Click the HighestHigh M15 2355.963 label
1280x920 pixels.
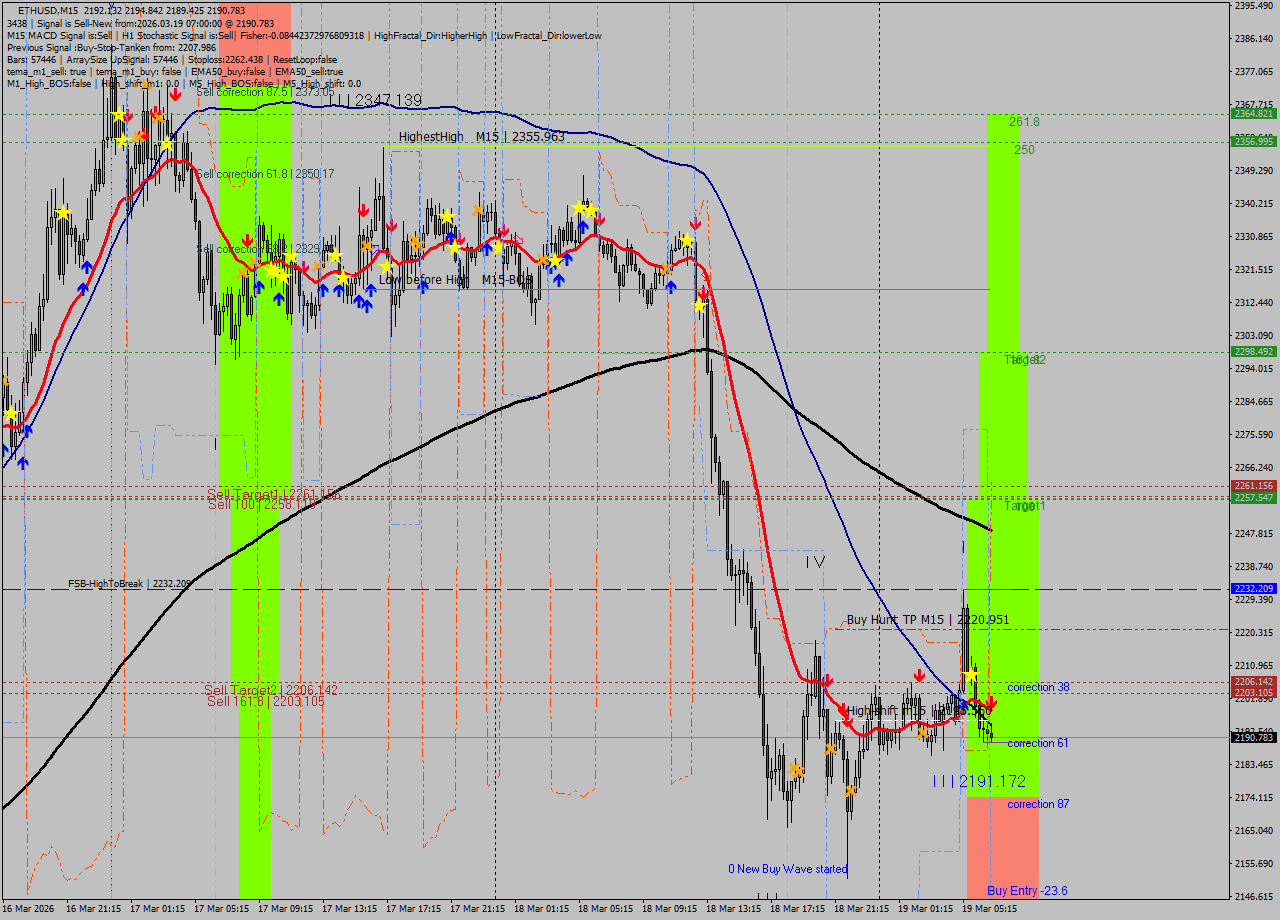tap(481, 137)
